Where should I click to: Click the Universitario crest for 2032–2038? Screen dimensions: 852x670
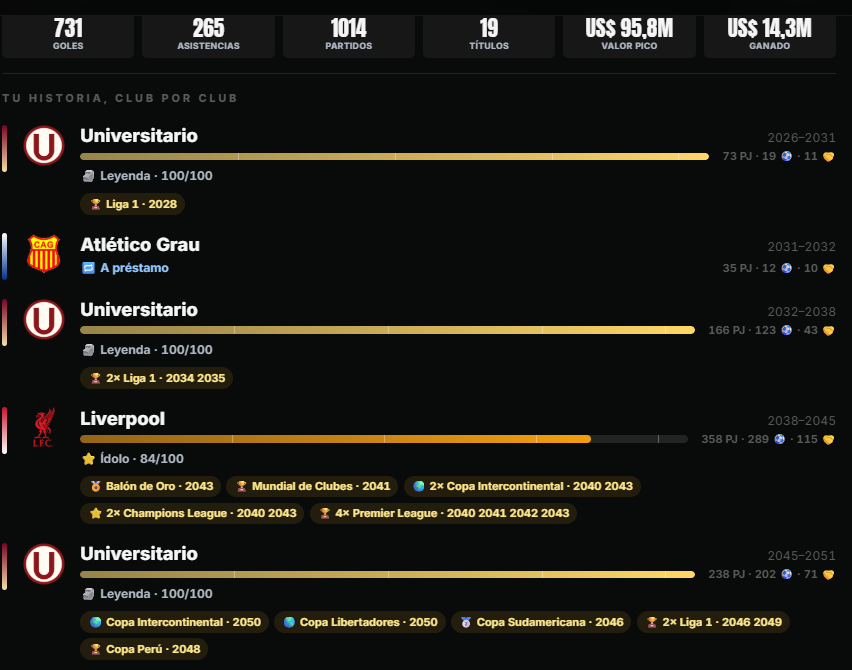pyautogui.click(x=44, y=320)
